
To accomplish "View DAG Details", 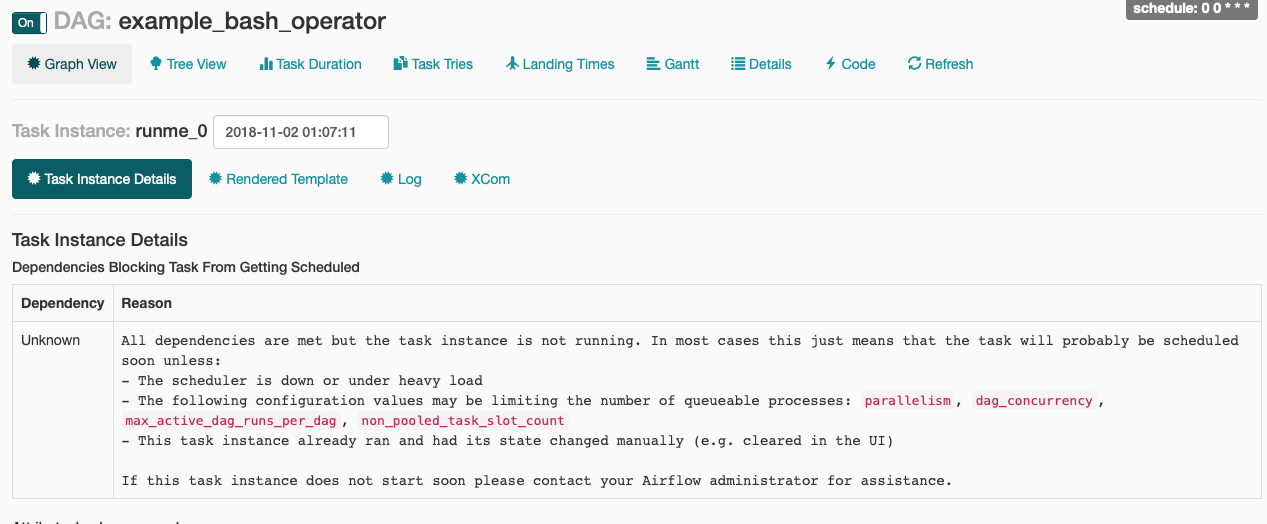I will [761, 64].
